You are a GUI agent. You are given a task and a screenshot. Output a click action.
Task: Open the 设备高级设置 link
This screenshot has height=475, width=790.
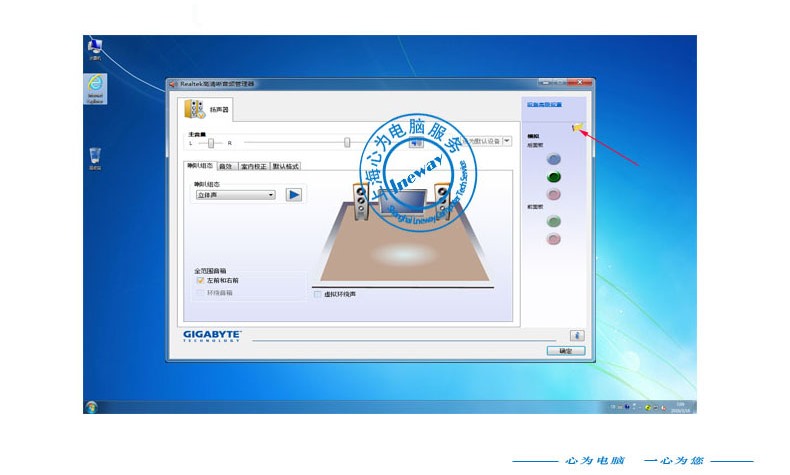coord(543,104)
